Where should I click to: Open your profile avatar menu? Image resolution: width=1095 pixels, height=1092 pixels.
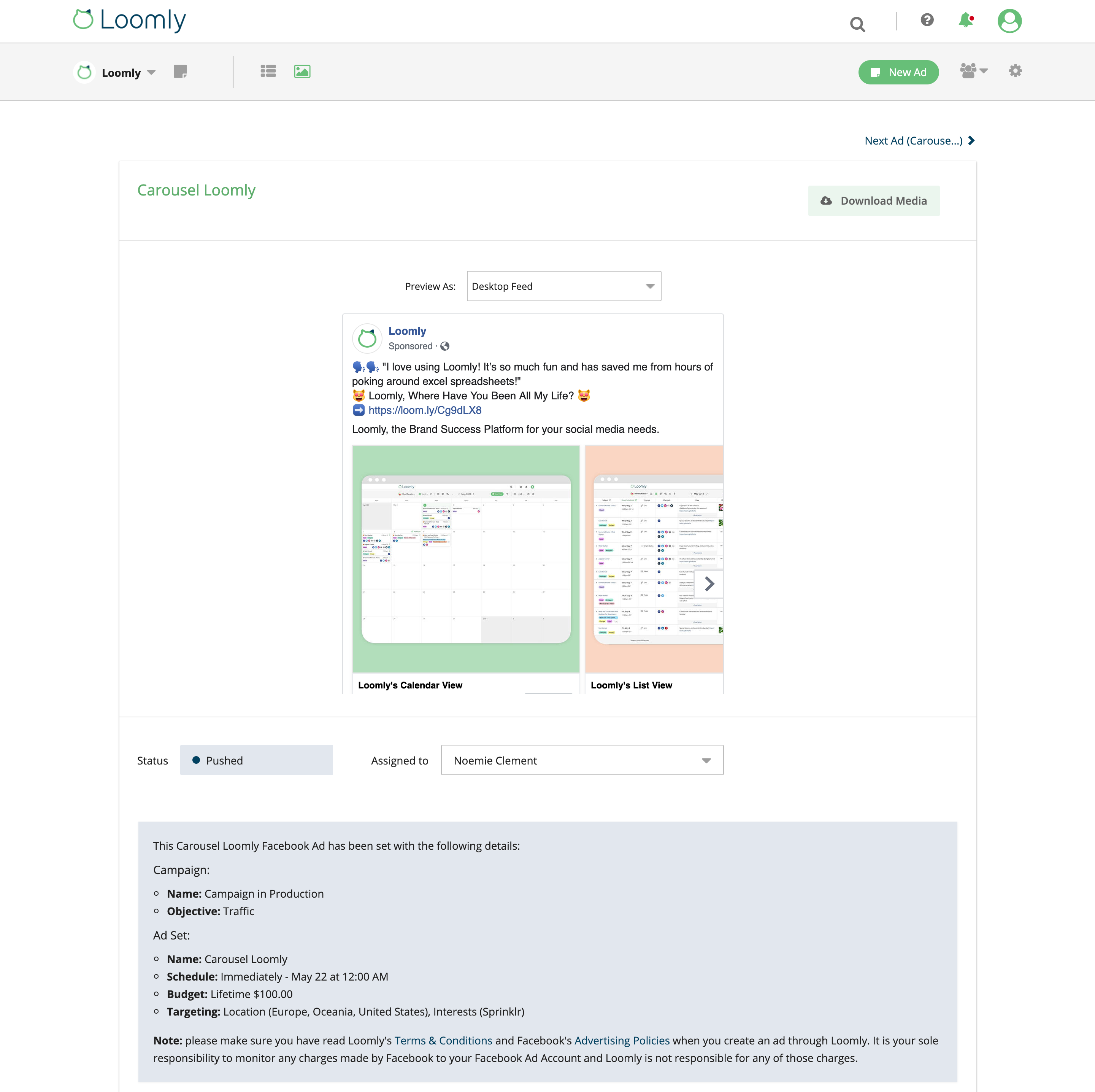pyautogui.click(x=1010, y=21)
